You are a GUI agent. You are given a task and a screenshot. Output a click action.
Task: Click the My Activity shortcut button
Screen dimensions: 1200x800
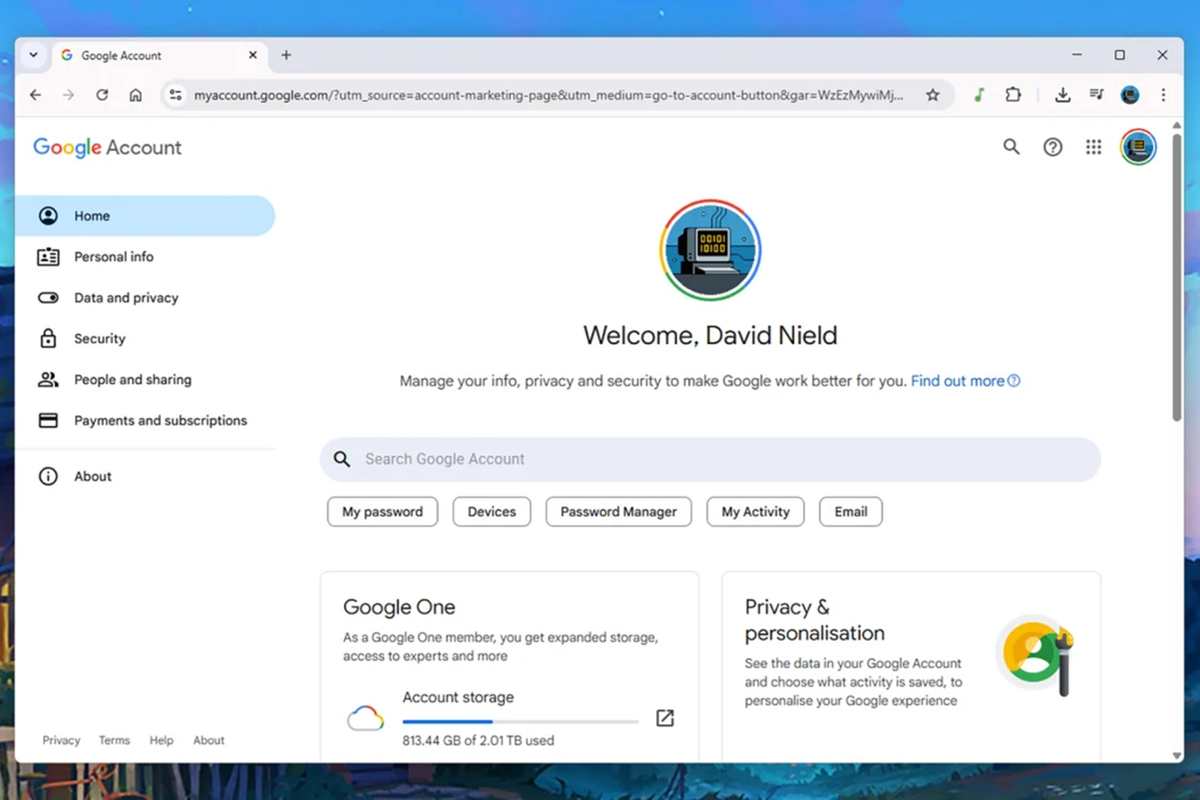point(755,511)
